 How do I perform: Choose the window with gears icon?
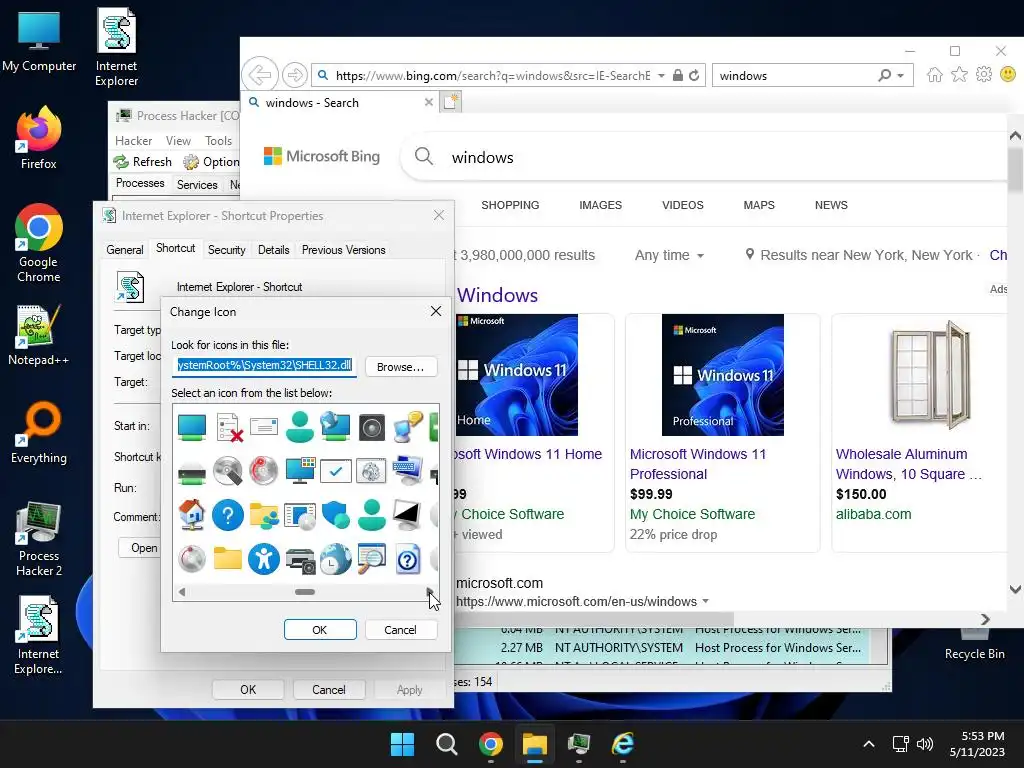(x=372, y=471)
